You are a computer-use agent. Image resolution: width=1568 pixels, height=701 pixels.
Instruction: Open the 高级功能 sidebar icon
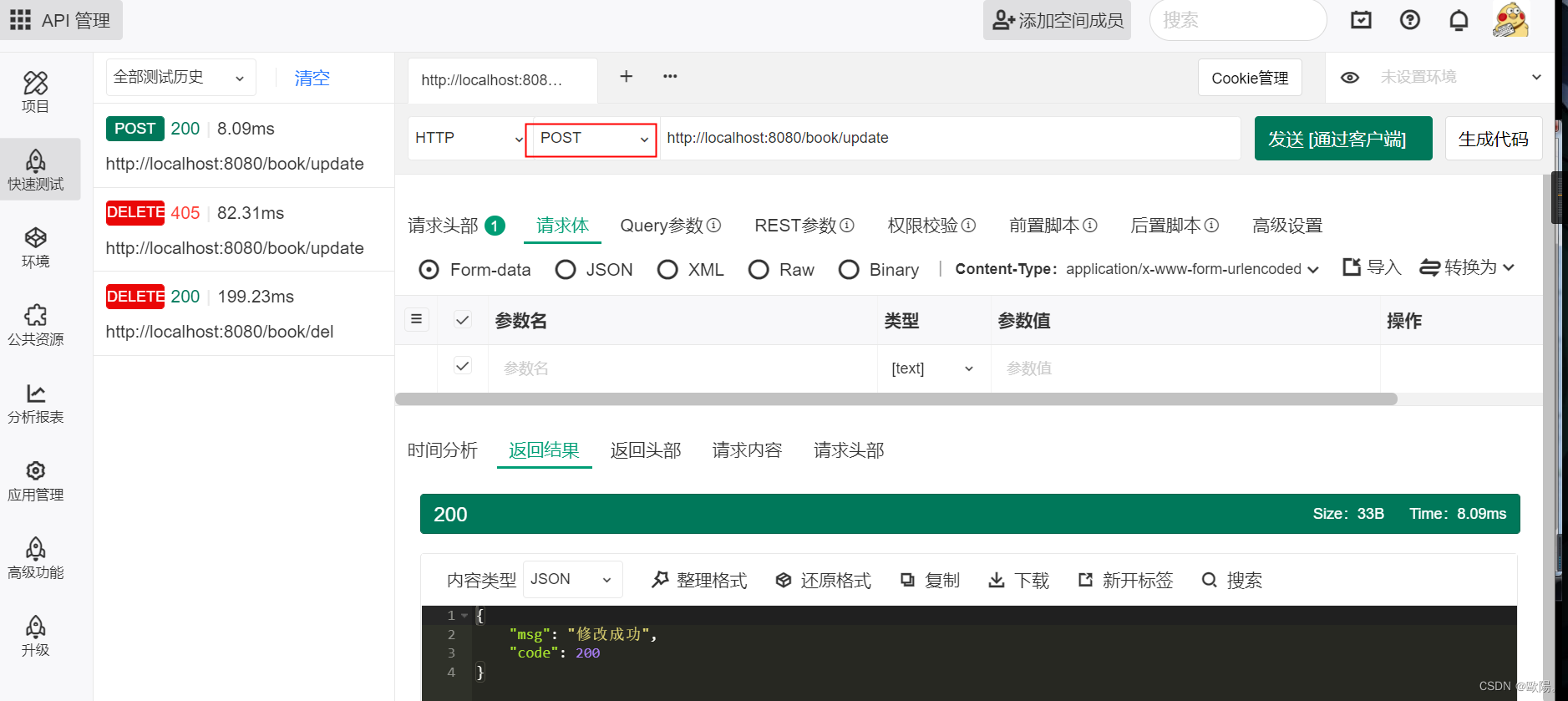pyautogui.click(x=35, y=549)
